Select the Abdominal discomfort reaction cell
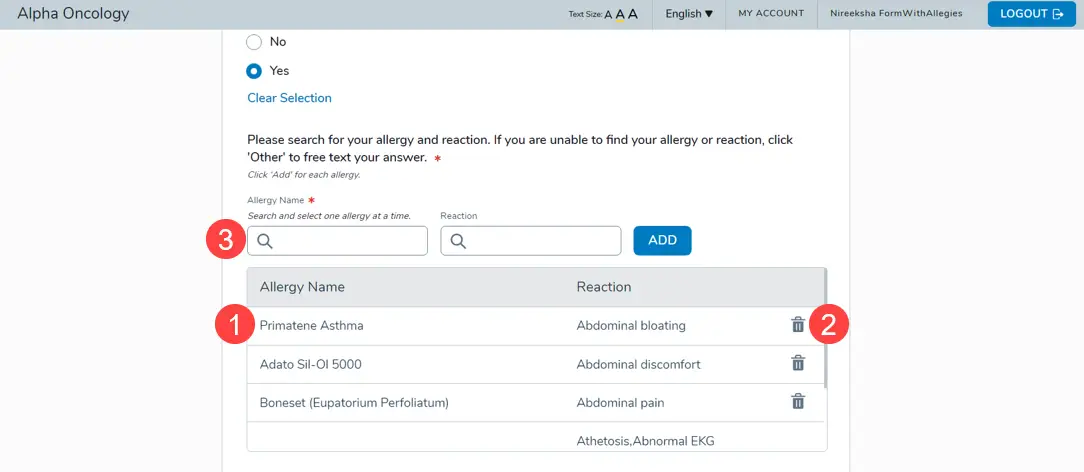Viewport: 1084px width, 472px height. click(x=638, y=364)
